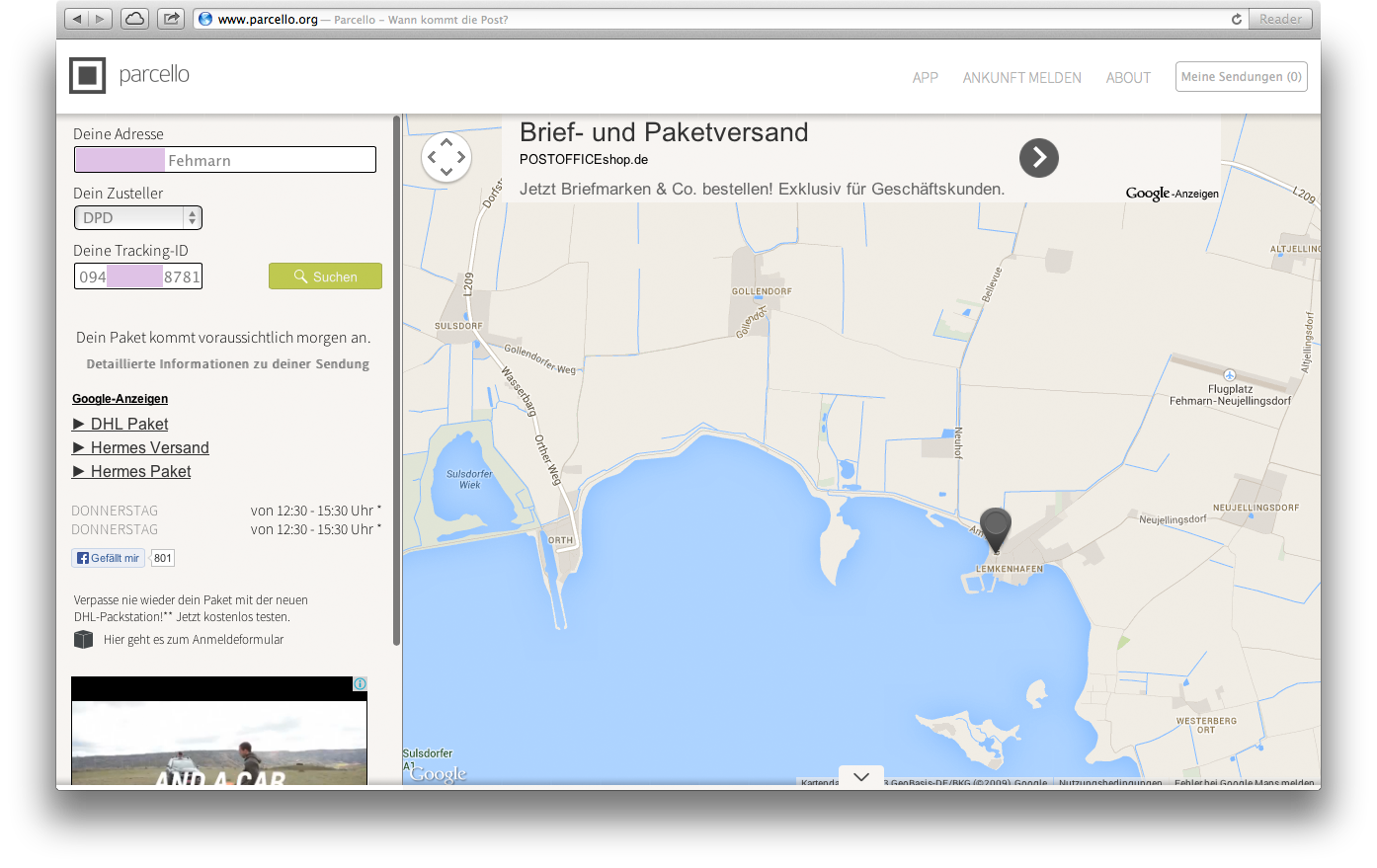Pan the map right with the compass control
The image size is (1377, 868).
point(461,157)
